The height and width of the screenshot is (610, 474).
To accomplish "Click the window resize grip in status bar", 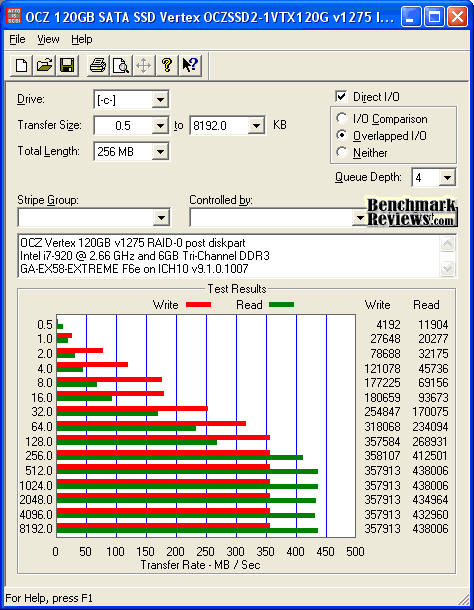I will click(463, 599).
